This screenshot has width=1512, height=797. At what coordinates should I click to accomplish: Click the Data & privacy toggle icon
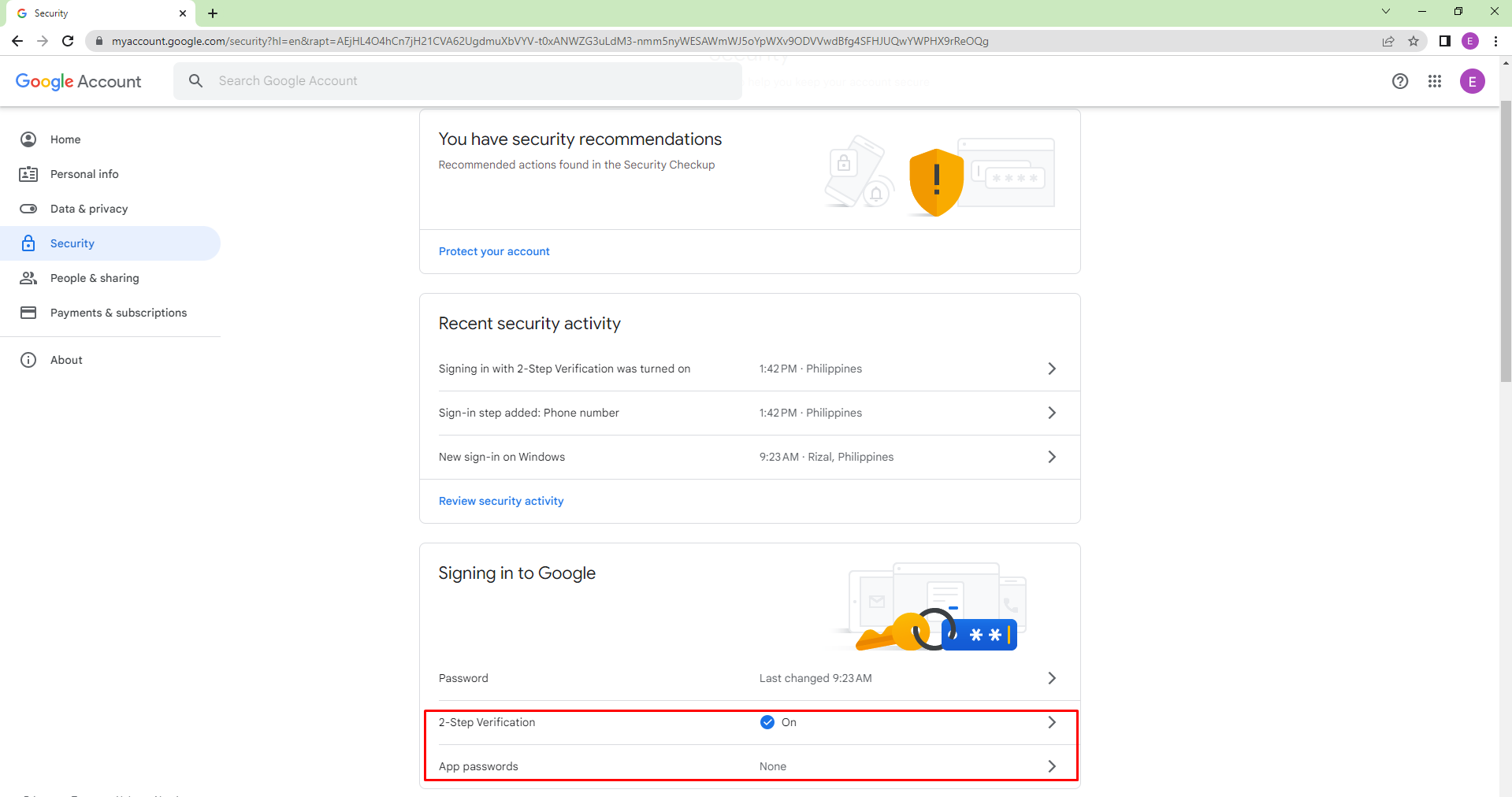pos(28,209)
